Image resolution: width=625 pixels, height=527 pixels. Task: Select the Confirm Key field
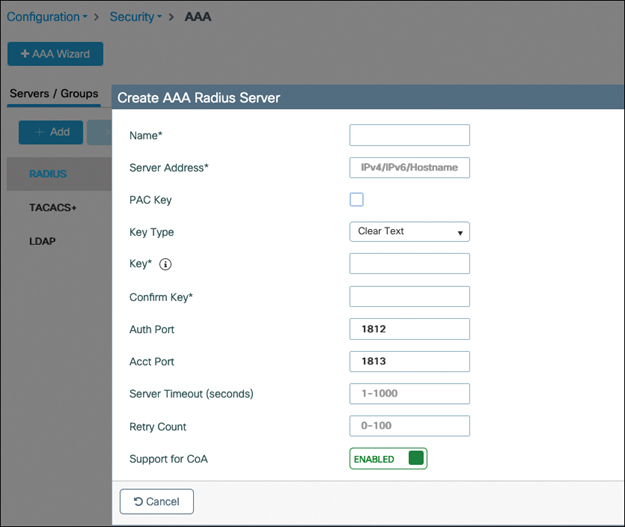coord(409,297)
